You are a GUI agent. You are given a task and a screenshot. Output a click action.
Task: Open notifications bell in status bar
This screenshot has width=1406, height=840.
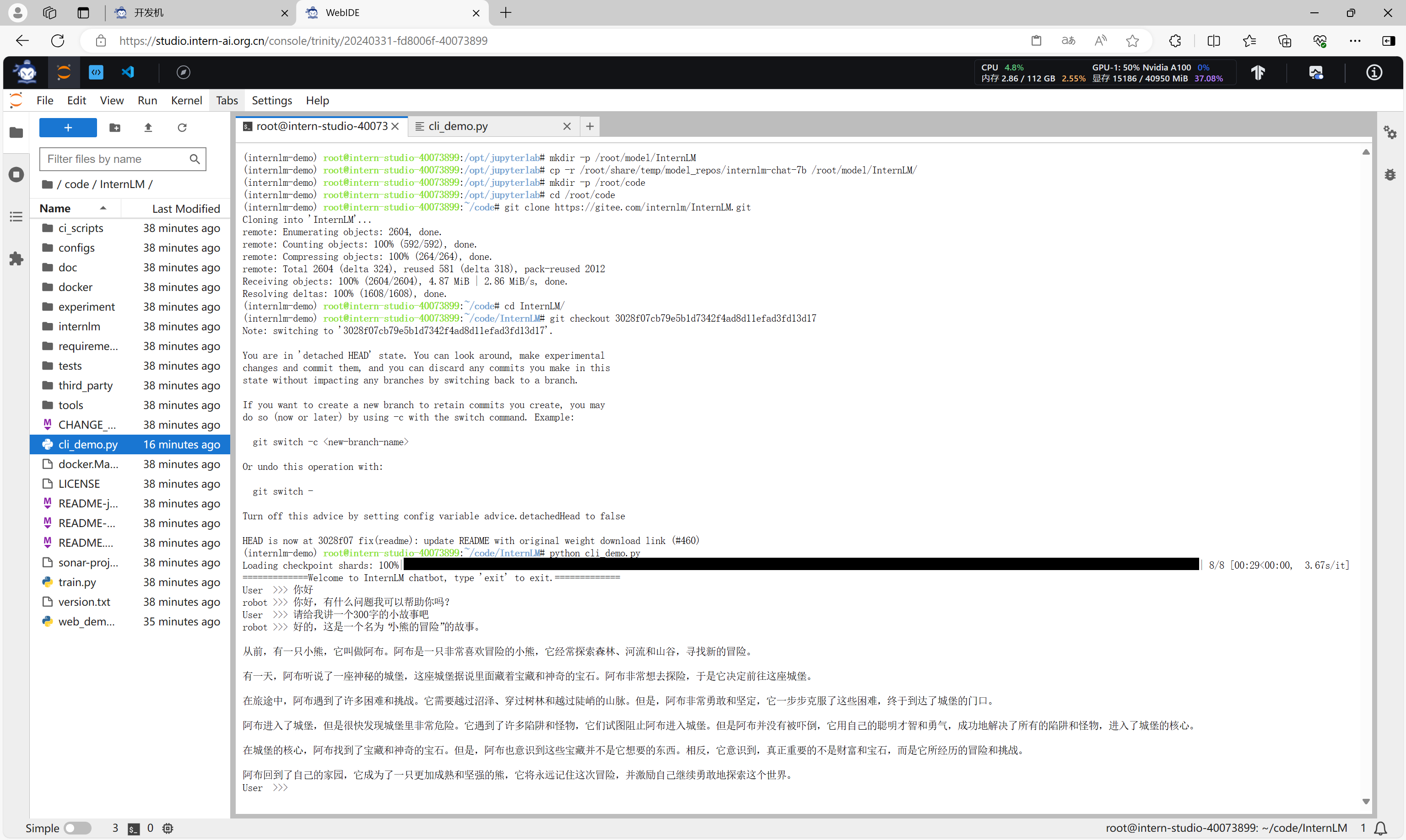[1380, 828]
